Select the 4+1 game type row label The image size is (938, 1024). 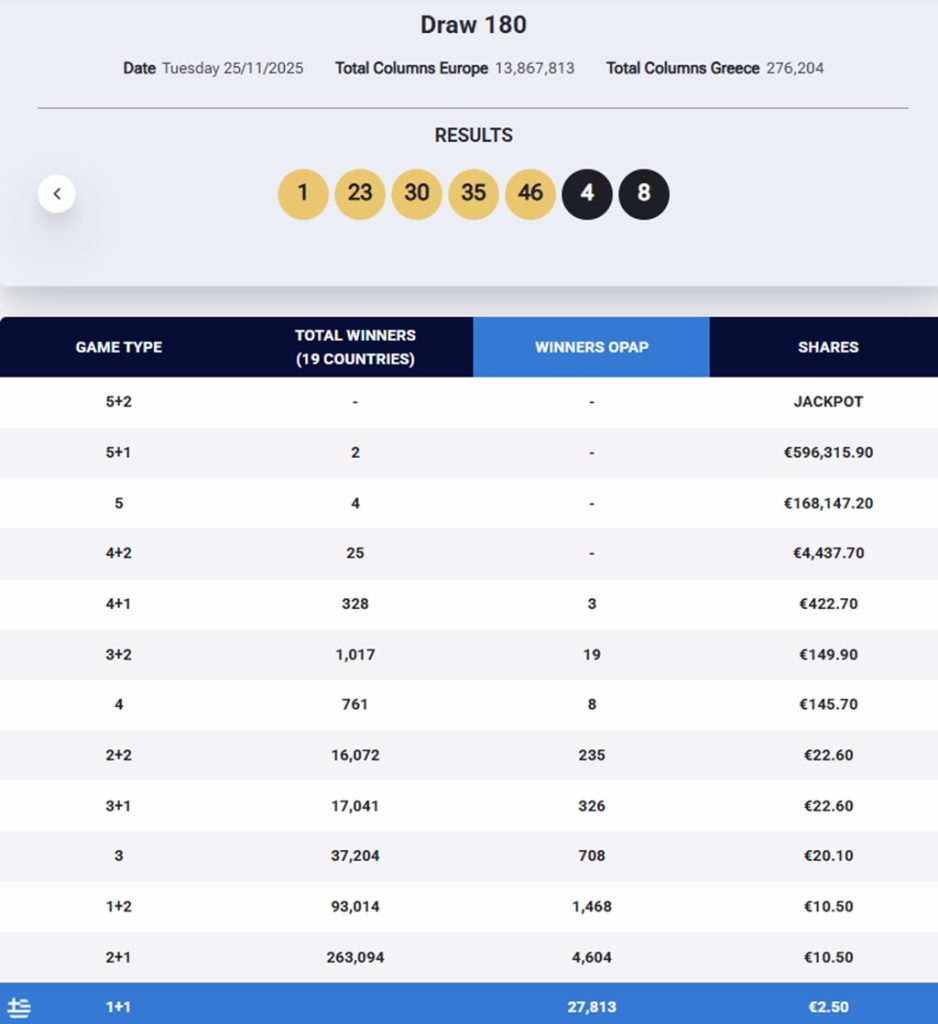click(118, 604)
